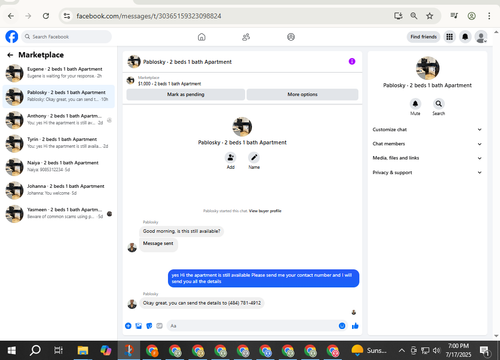
Task: Go back using Marketplace back arrow
Action: click(x=10, y=55)
